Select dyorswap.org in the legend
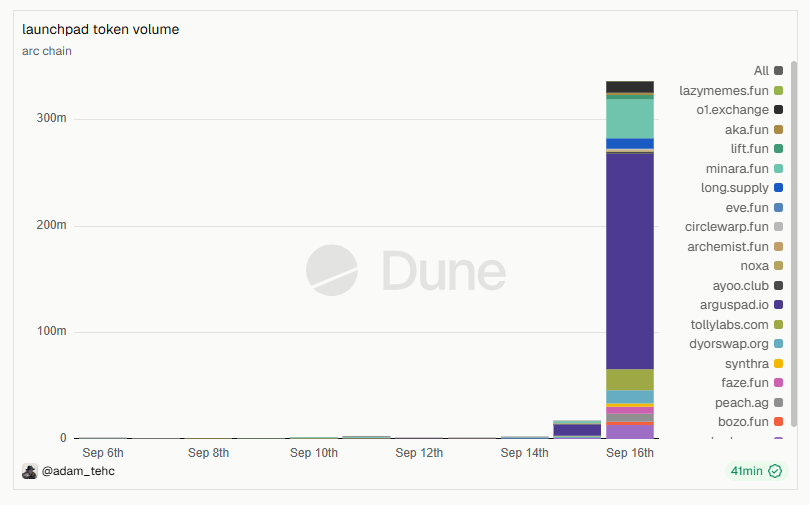Image resolution: width=810 pixels, height=505 pixels. 736,344
